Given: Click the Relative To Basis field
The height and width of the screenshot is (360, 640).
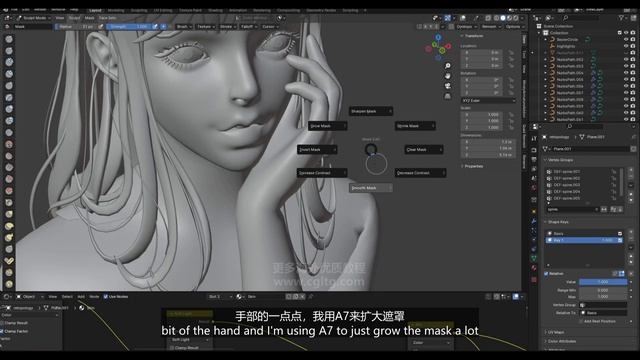Looking at the screenshot, I should tap(604, 313).
